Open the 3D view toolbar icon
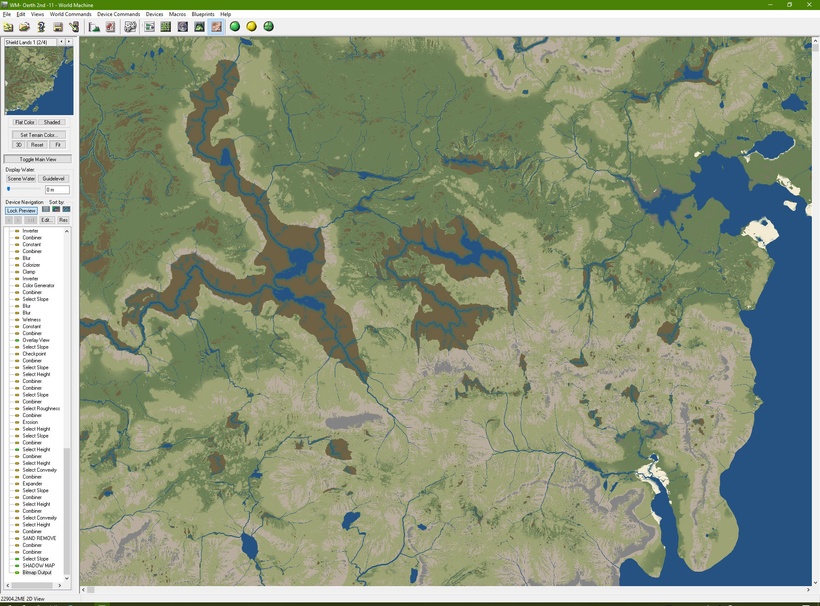The width and height of the screenshot is (820, 606). point(198,27)
